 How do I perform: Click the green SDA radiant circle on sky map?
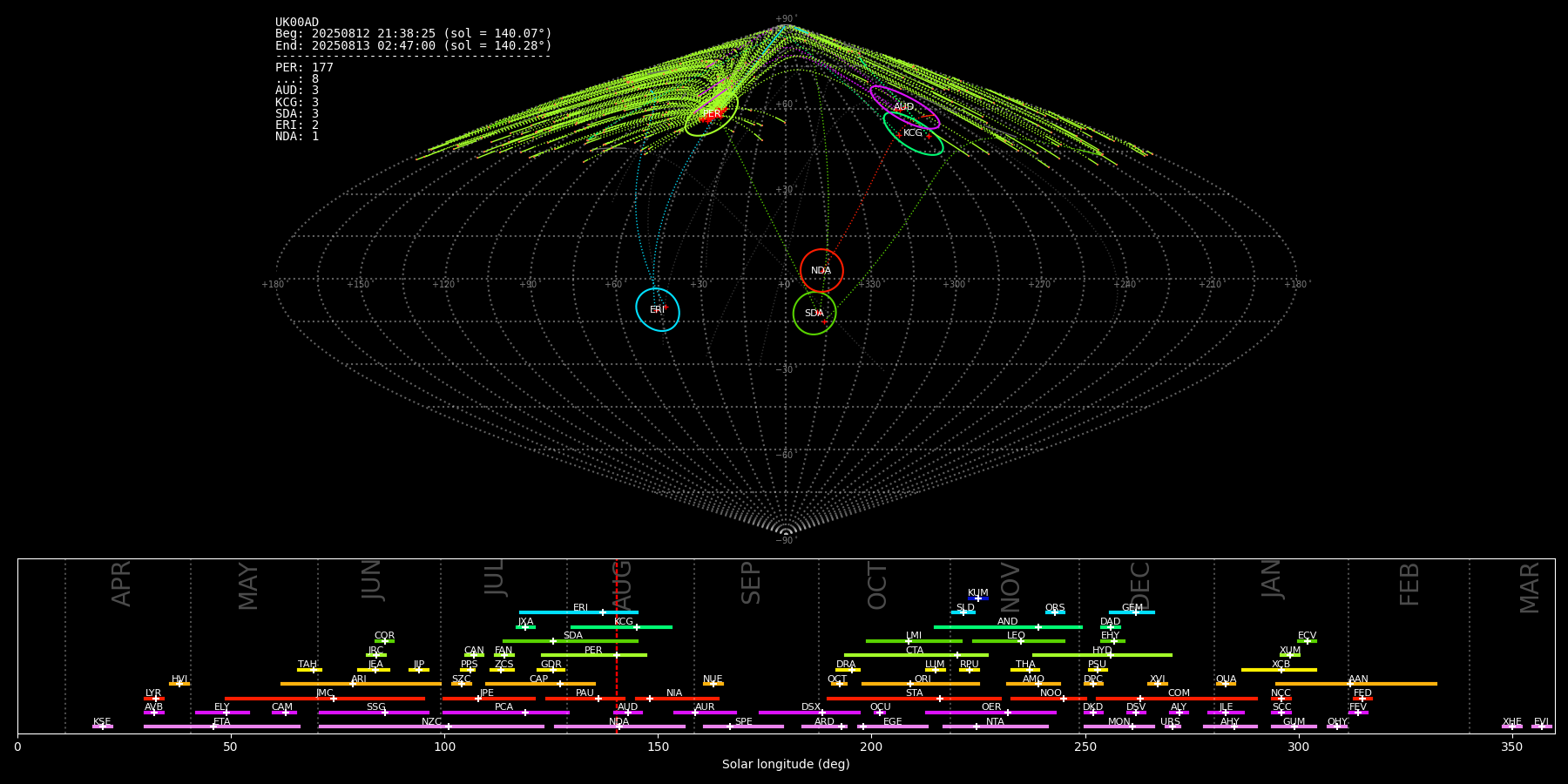click(x=814, y=313)
